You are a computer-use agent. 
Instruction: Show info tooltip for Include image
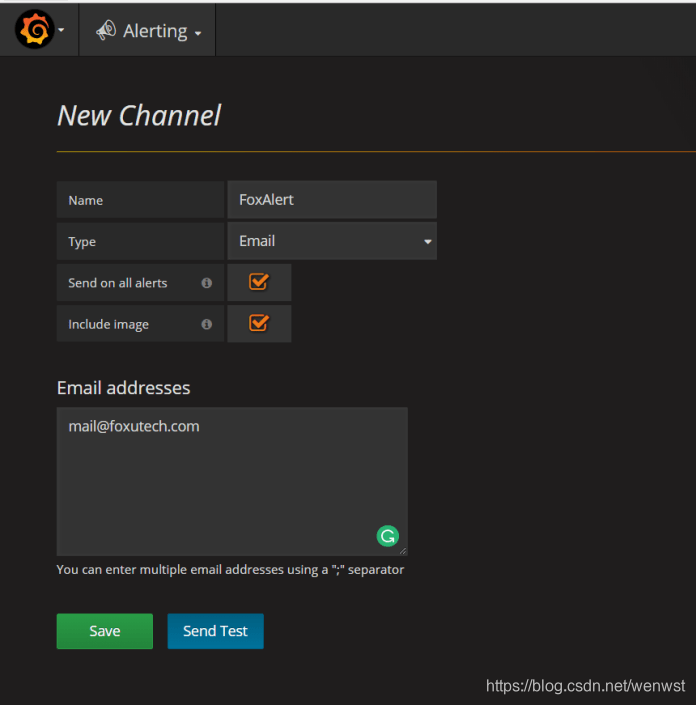click(x=206, y=324)
